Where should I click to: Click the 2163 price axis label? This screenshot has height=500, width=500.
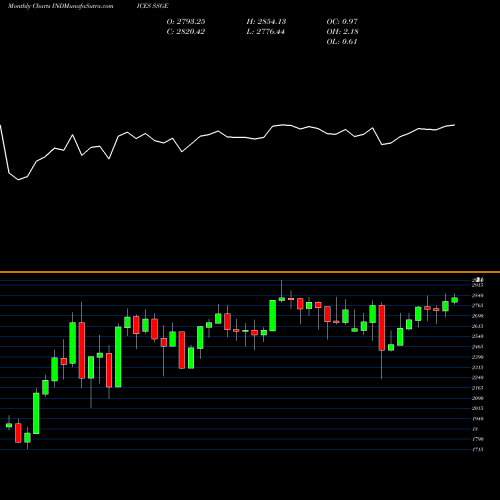[x=477, y=388]
